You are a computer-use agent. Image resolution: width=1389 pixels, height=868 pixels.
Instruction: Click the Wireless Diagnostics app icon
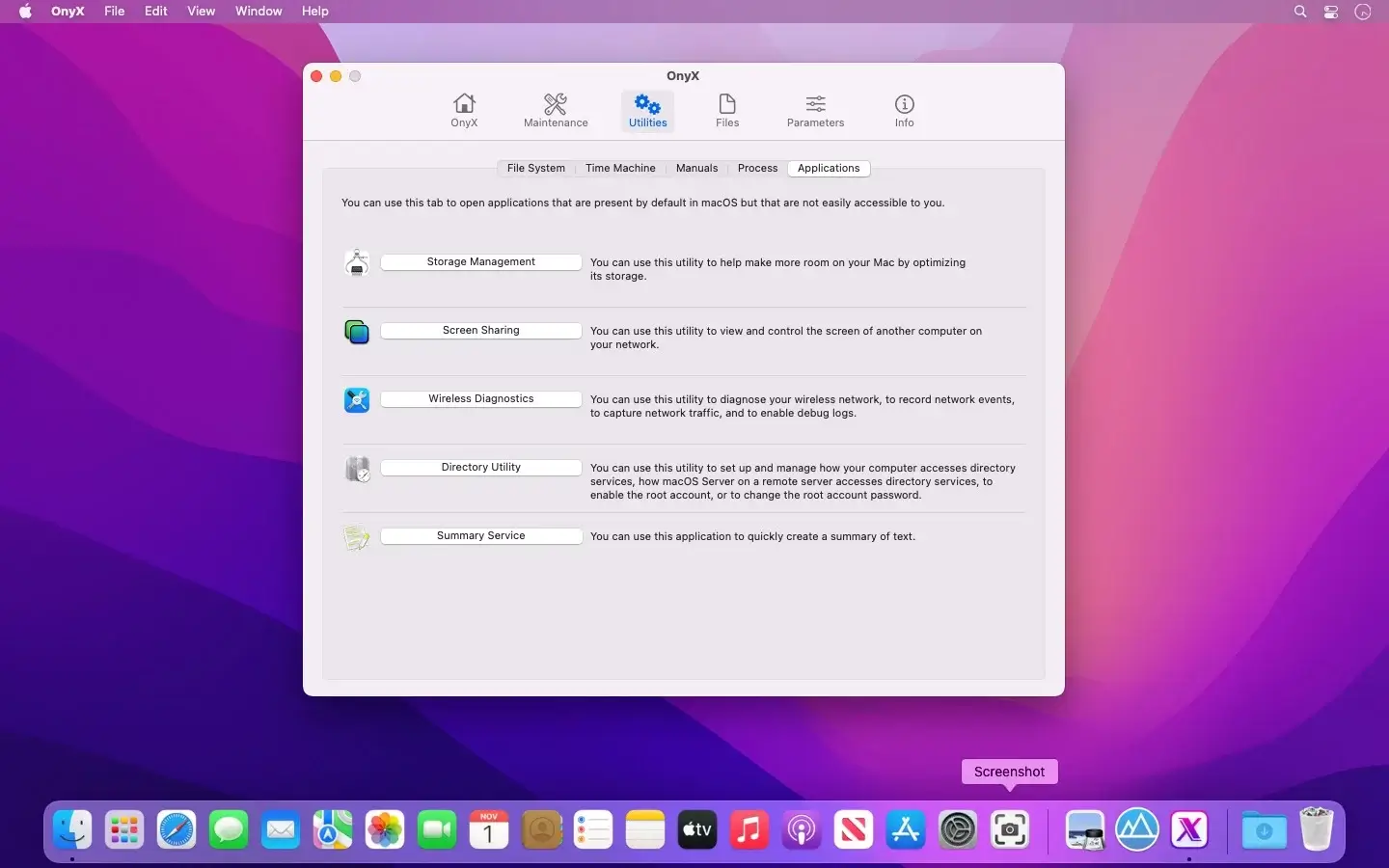(357, 399)
